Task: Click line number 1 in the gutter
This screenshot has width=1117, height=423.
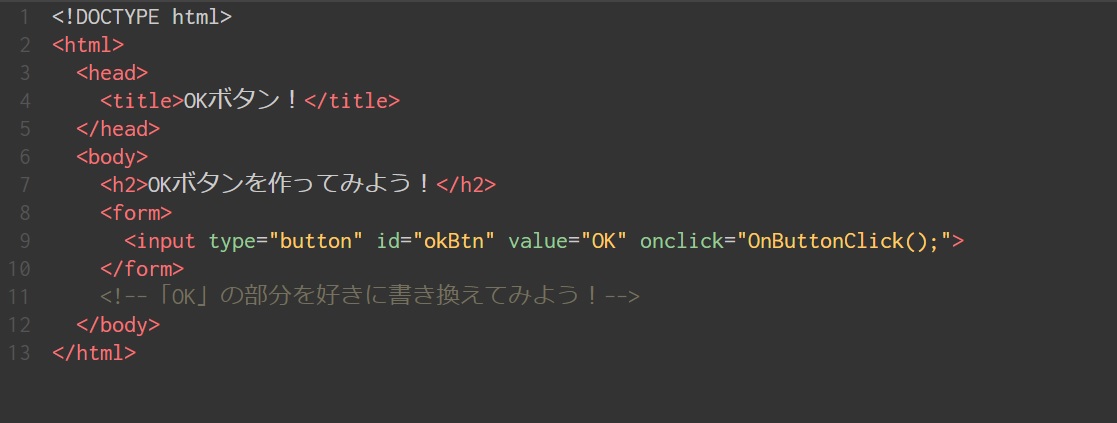Action: 24,17
